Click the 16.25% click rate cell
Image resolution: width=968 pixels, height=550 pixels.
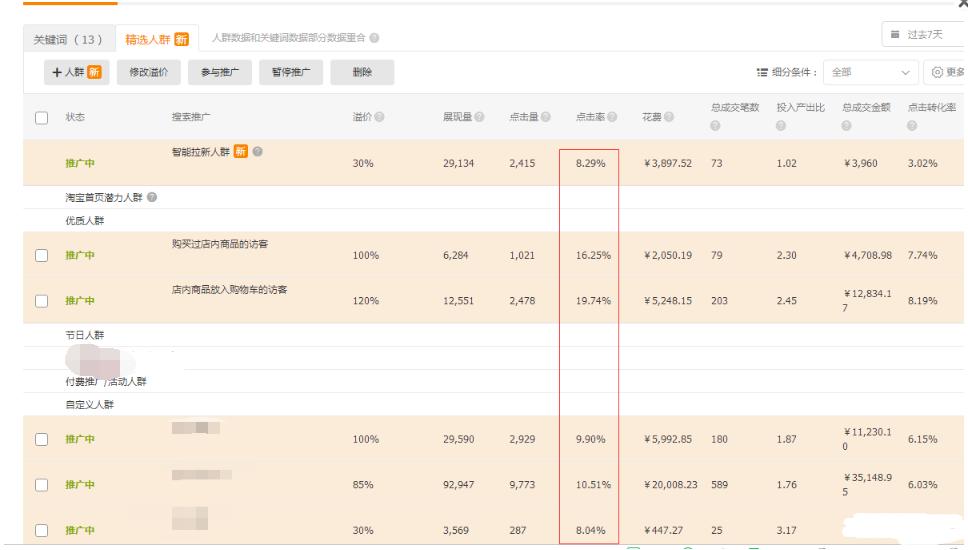pos(593,256)
